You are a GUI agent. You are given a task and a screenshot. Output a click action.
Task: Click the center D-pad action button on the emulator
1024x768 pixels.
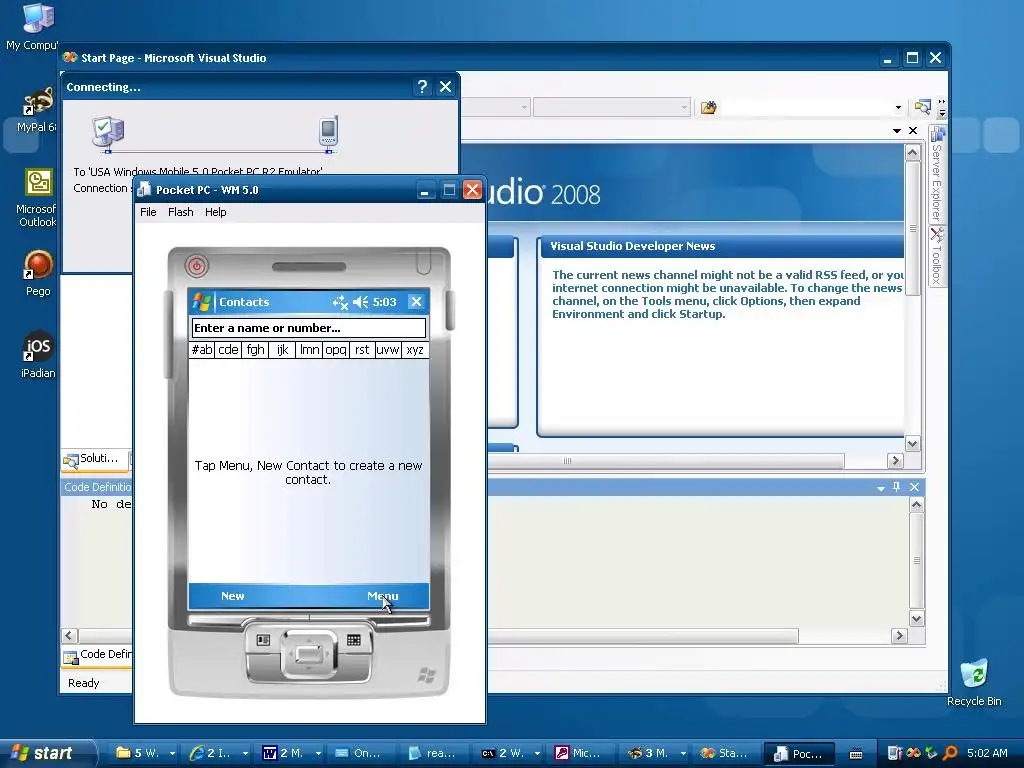(x=308, y=652)
